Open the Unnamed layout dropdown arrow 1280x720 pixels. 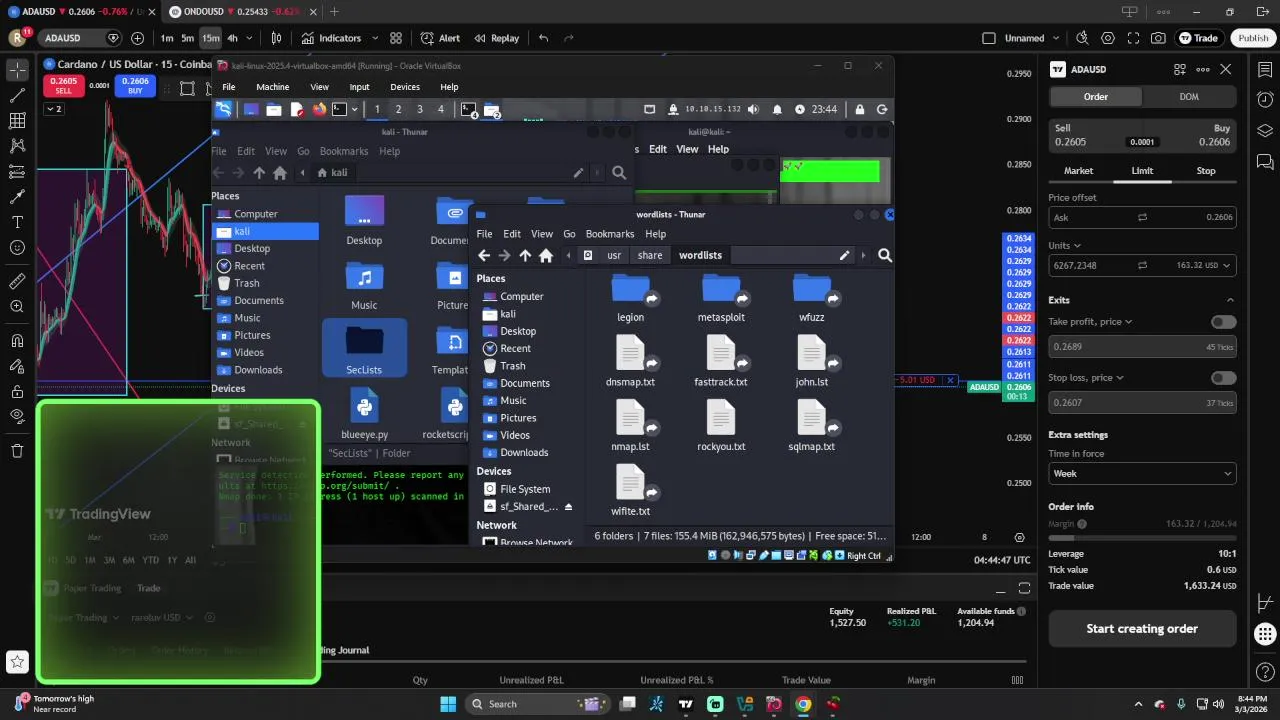tap(1054, 38)
